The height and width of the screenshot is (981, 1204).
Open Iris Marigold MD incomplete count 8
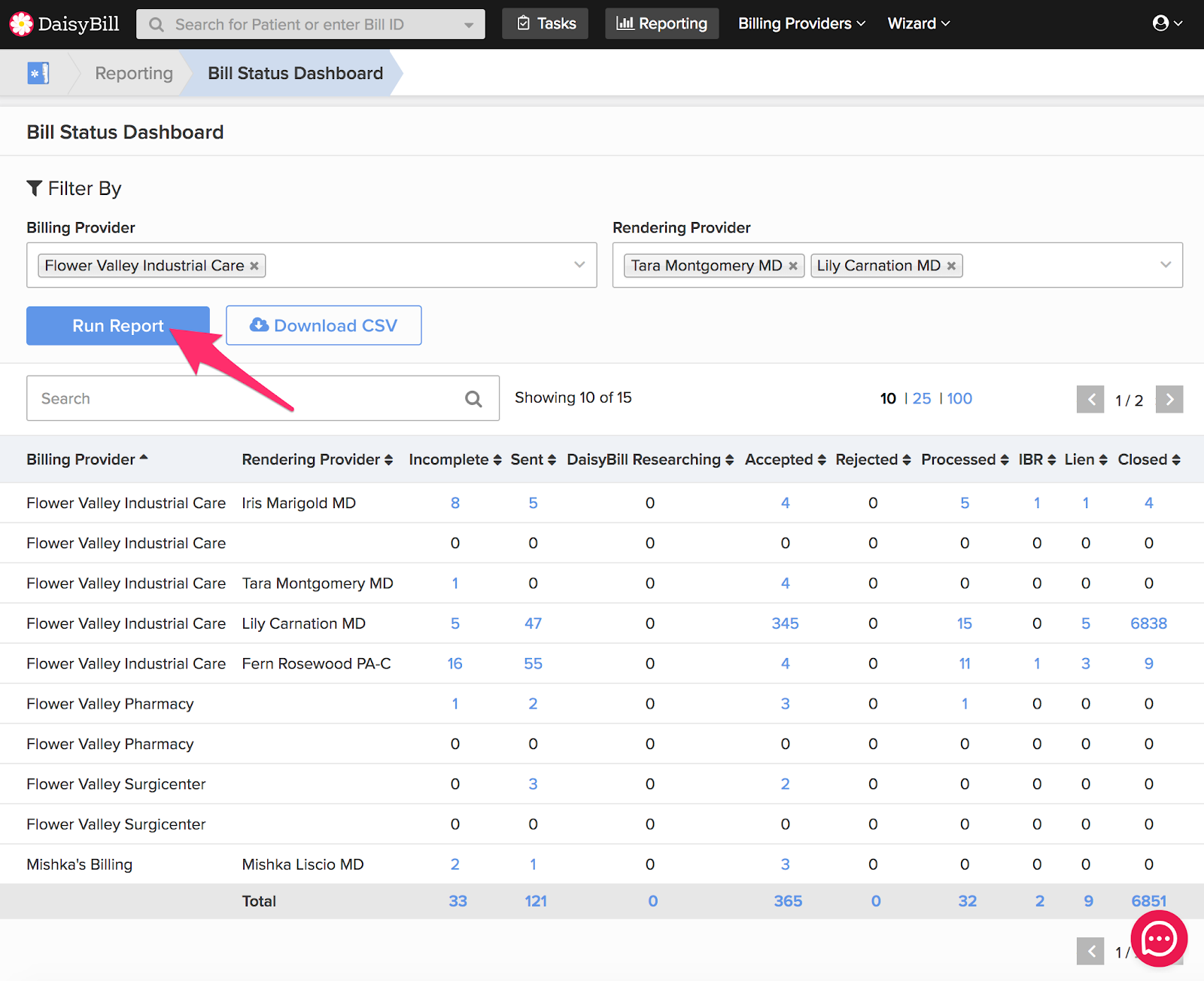click(x=455, y=503)
